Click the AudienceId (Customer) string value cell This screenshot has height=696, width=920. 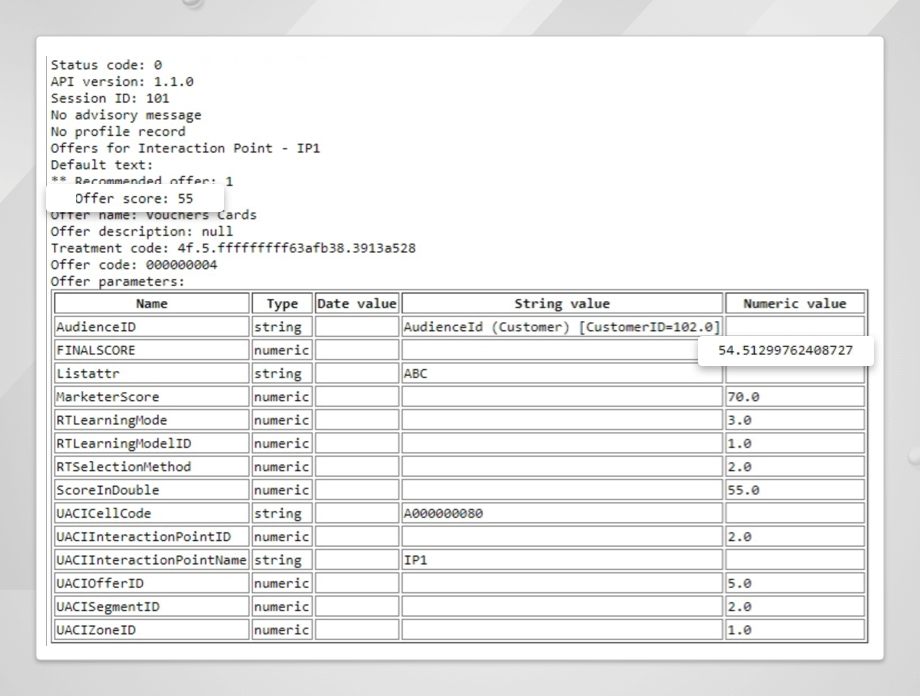pyautogui.click(x=562, y=327)
